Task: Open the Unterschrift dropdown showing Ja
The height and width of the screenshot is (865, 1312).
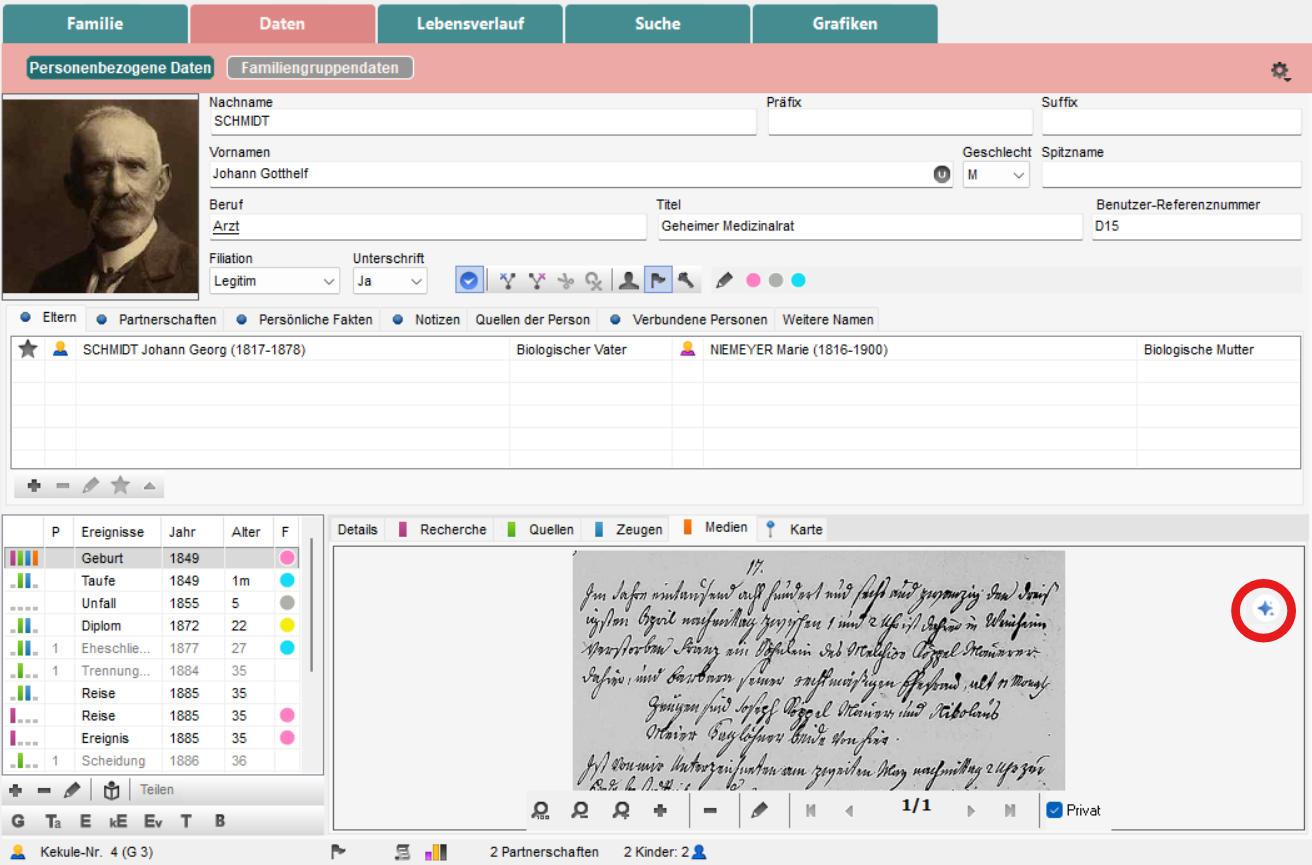Action: point(390,281)
